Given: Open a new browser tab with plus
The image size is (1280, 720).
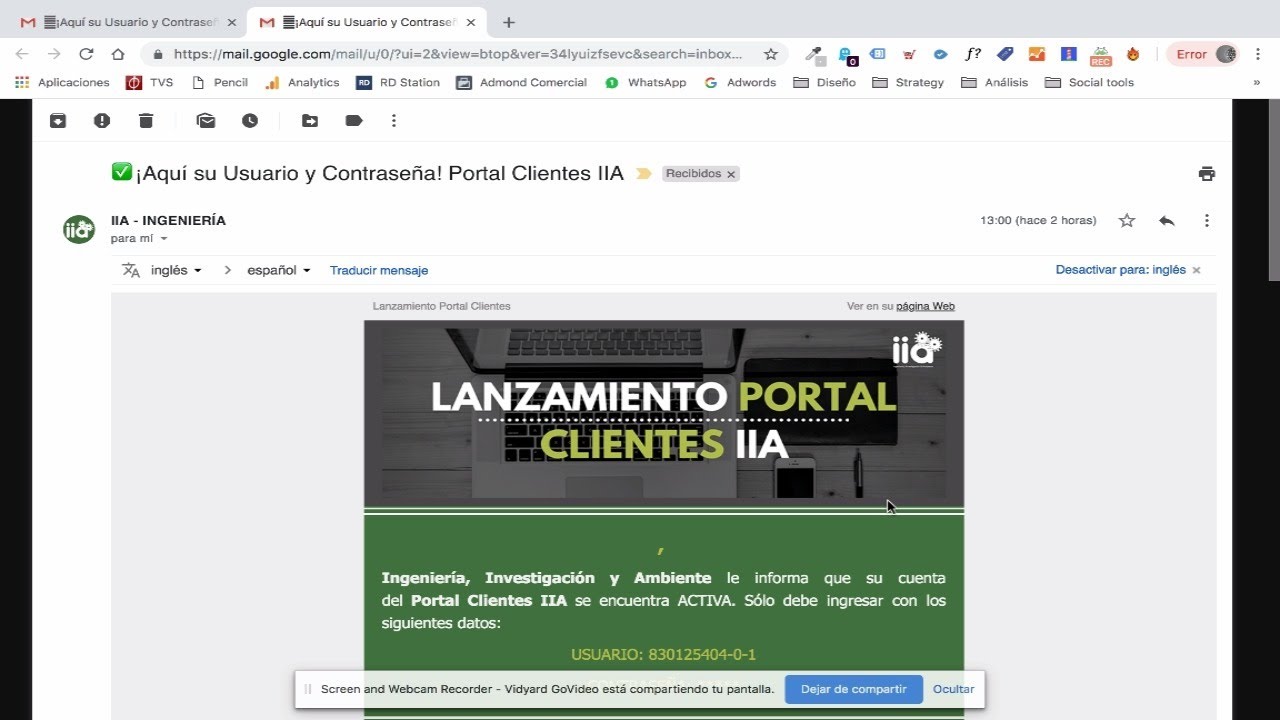Looking at the screenshot, I should pyautogui.click(x=508, y=22).
